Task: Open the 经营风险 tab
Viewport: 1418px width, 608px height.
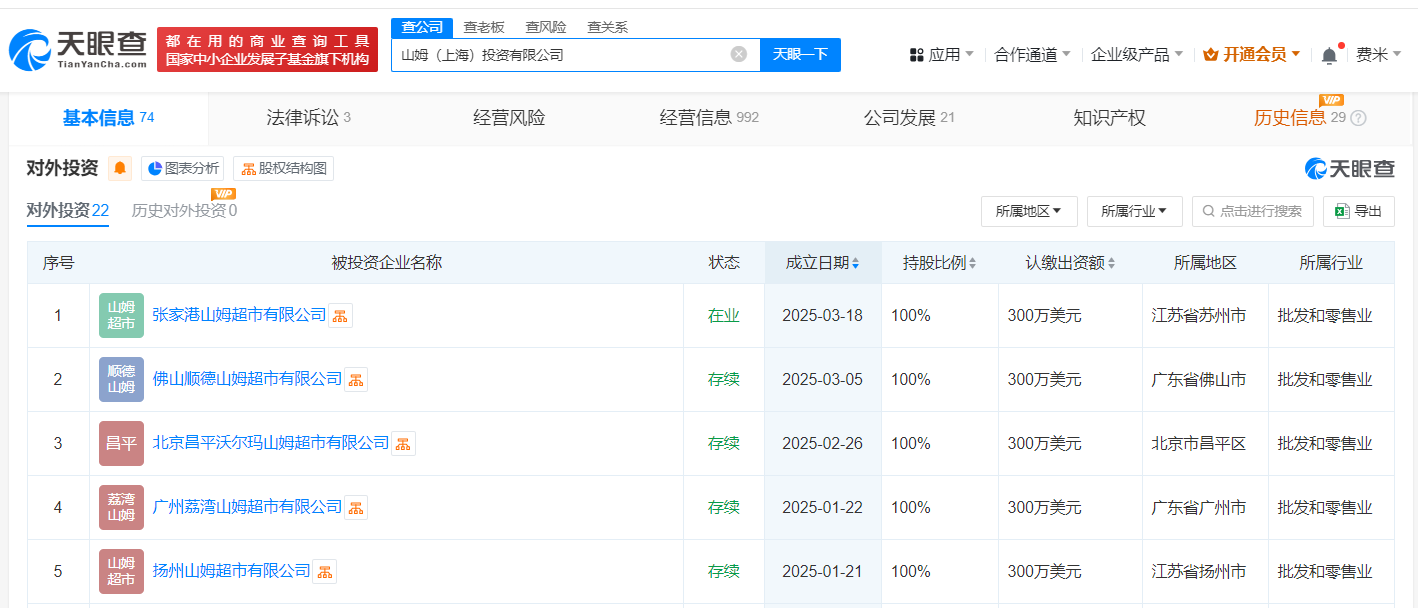Action: tap(509, 118)
